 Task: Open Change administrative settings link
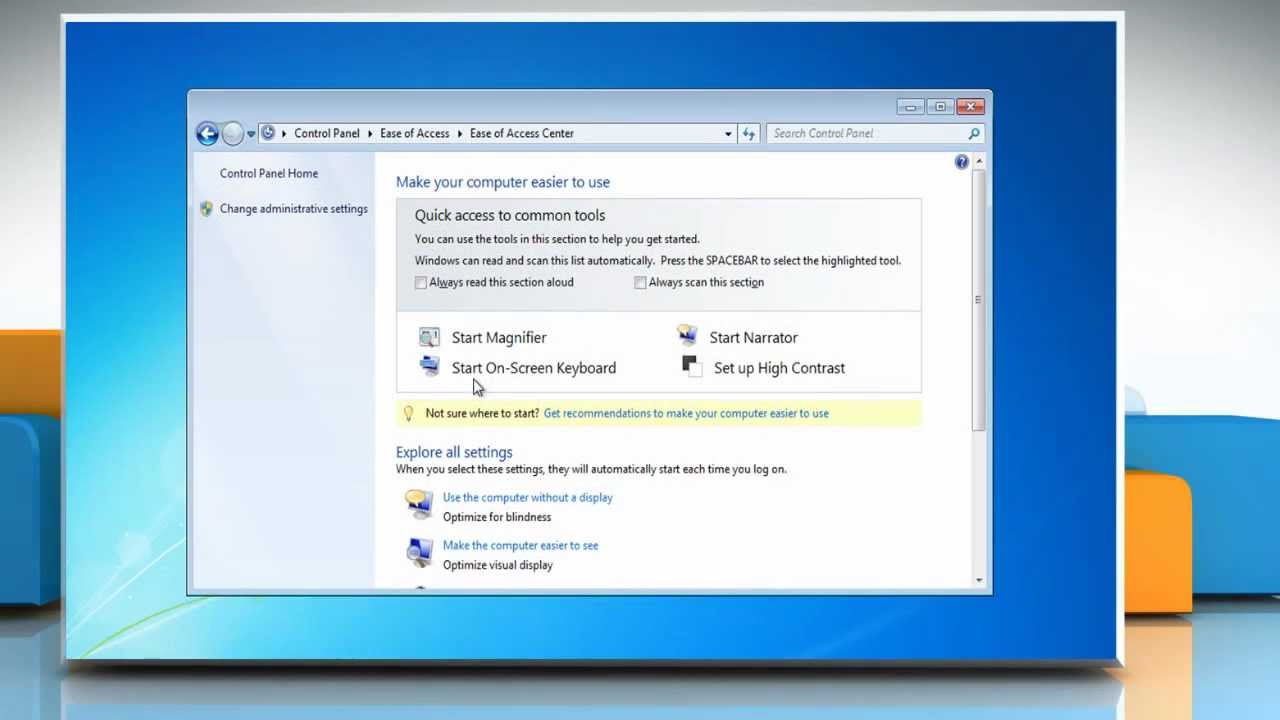(x=294, y=209)
